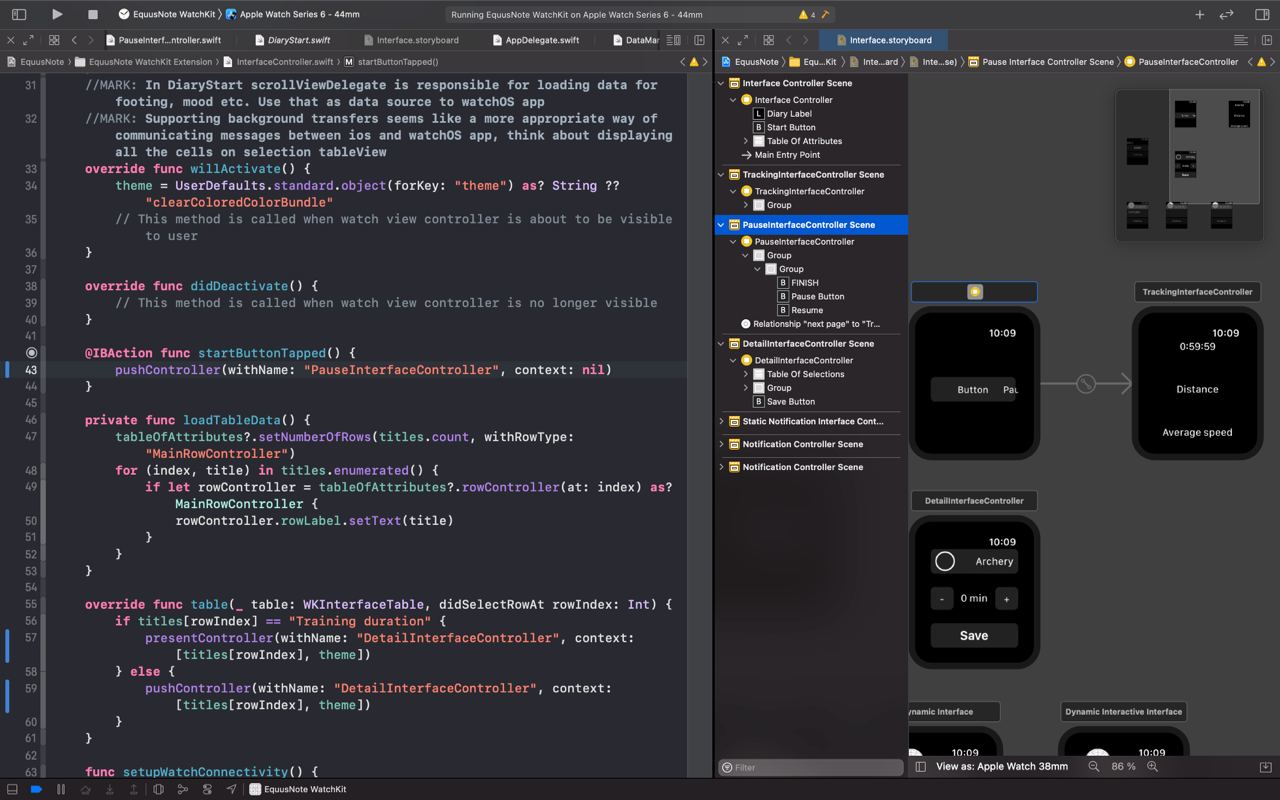Select Save Button in outline

[784, 402]
